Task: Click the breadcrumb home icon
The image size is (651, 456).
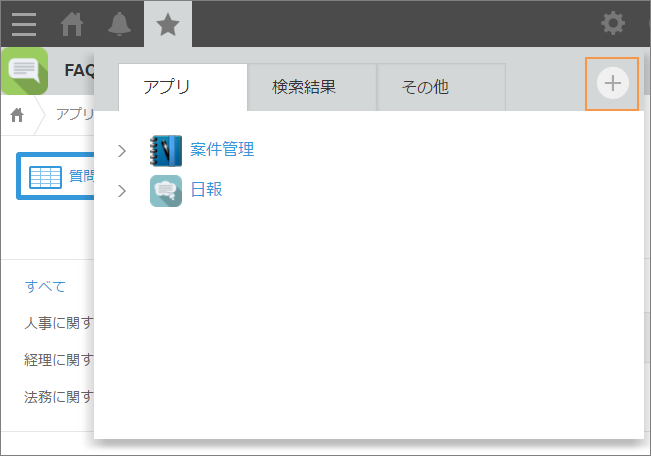Action: [17, 115]
